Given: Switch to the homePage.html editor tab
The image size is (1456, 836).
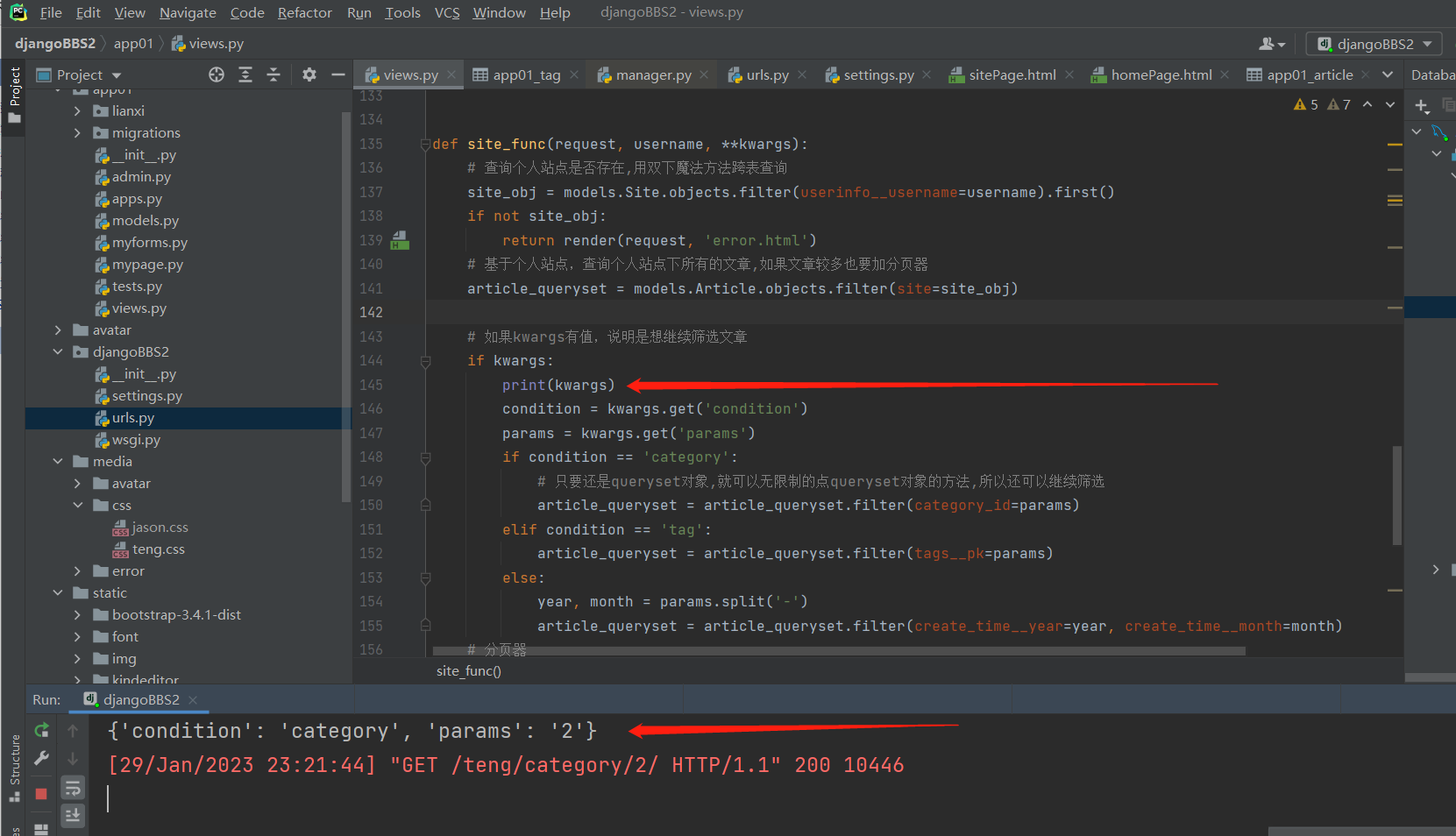Looking at the screenshot, I should (1161, 74).
